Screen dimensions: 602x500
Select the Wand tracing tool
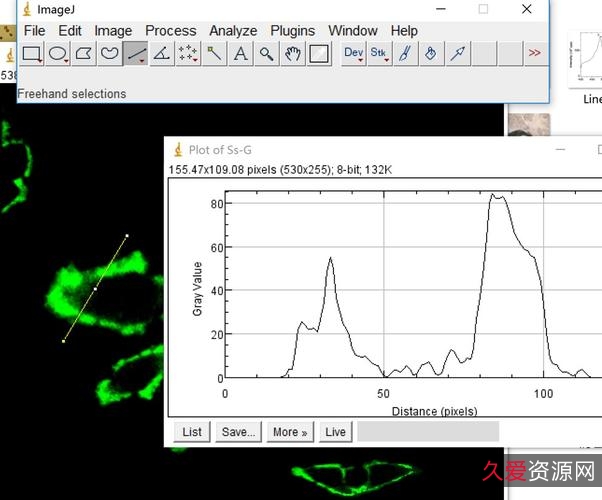(x=214, y=54)
